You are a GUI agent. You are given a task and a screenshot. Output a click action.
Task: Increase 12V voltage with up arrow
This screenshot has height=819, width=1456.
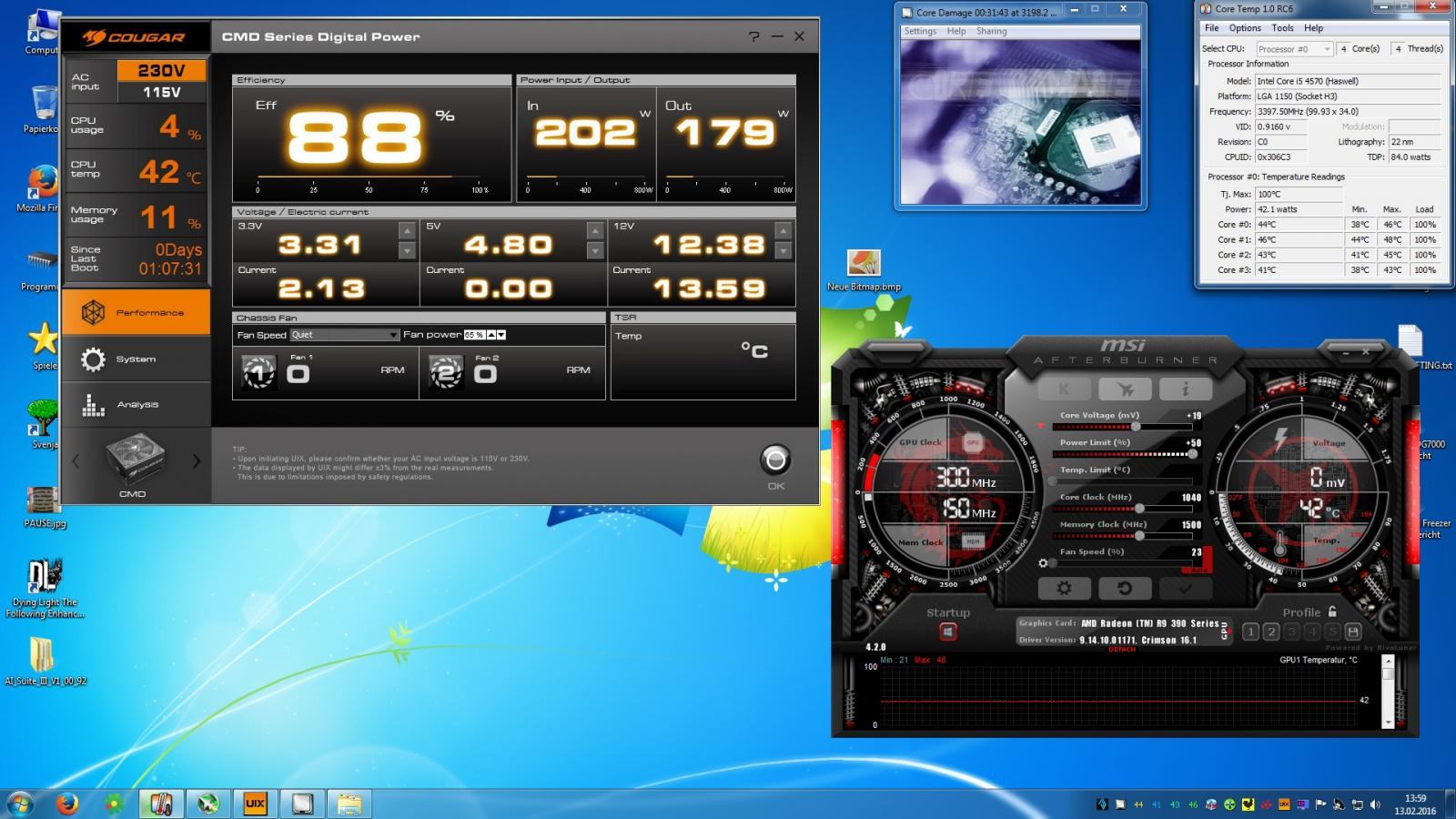tap(783, 231)
